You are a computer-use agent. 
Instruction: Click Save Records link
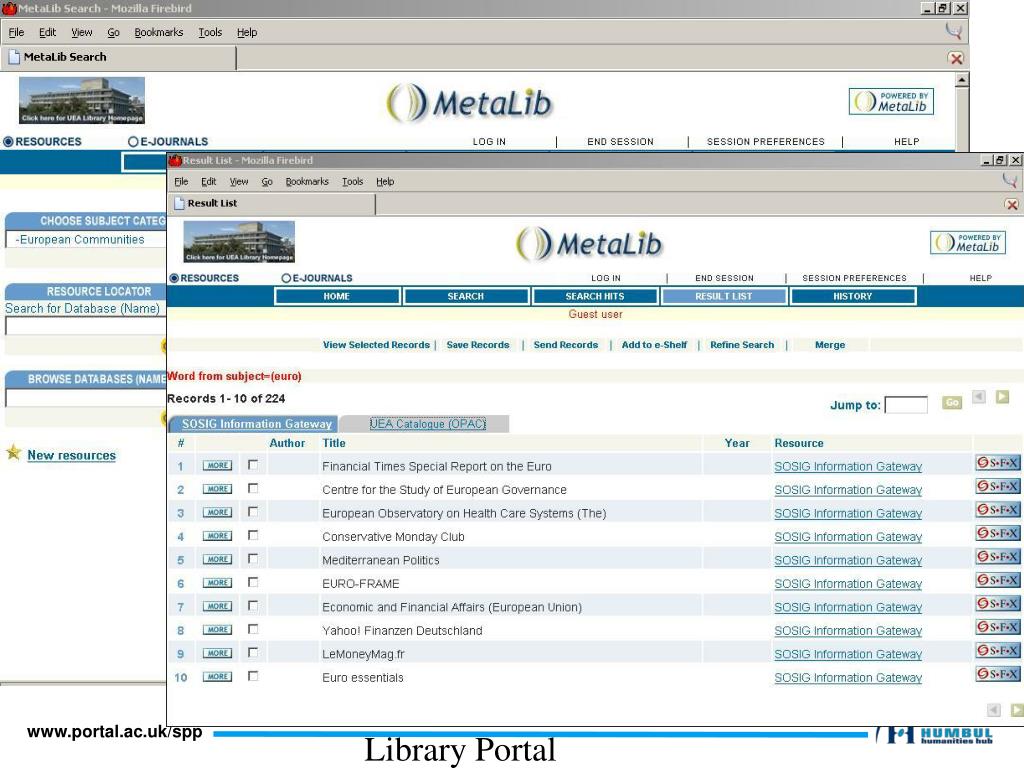point(478,345)
